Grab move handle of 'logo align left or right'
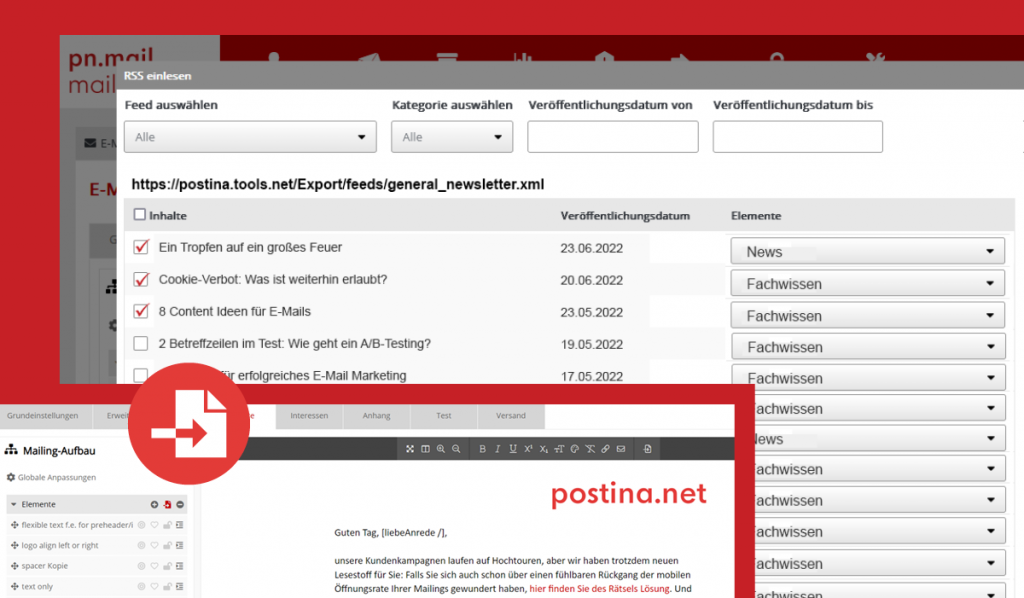 [14, 545]
